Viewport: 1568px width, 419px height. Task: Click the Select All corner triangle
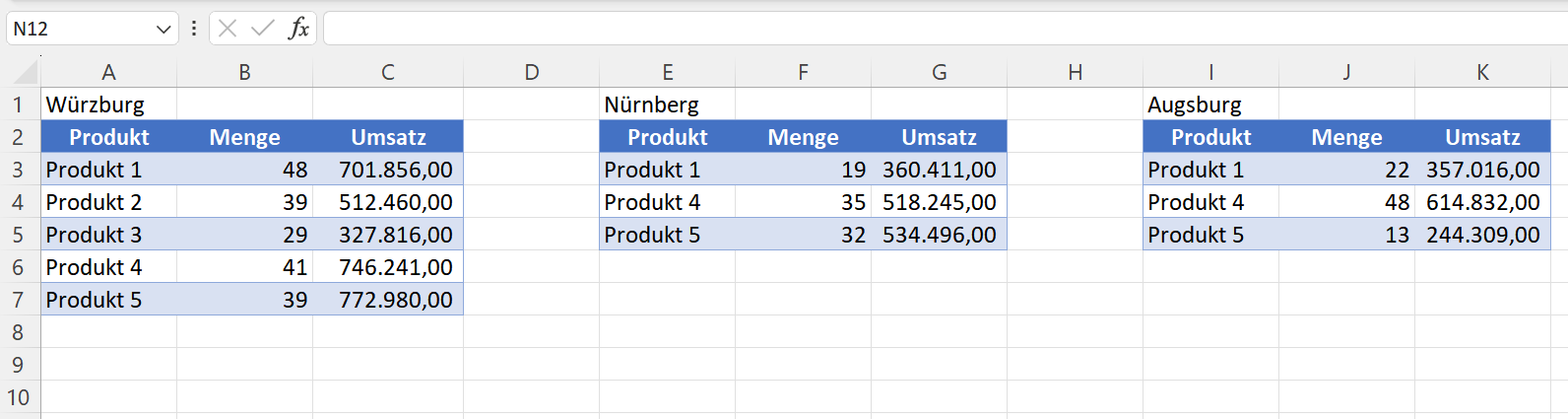tap(26, 72)
